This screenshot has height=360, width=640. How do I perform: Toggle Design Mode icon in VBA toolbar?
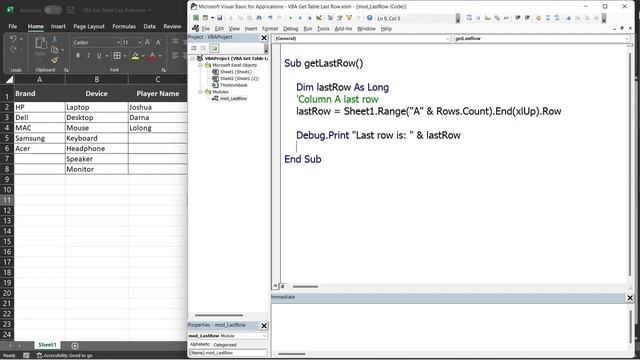coord(319,18)
